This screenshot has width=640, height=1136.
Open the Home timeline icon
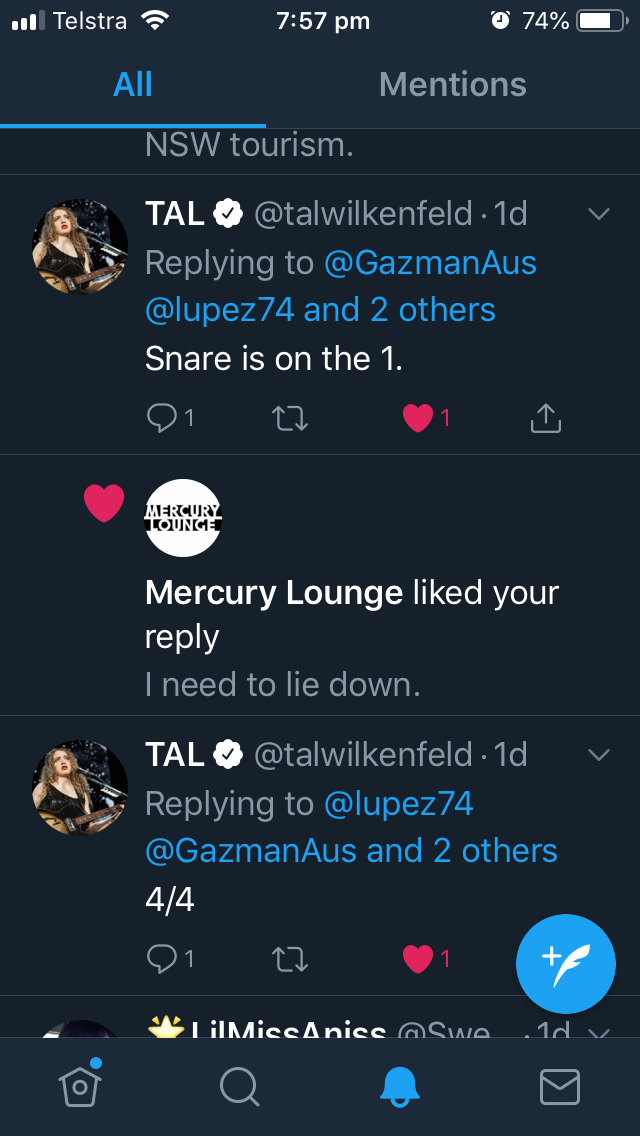(x=80, y=1085)
